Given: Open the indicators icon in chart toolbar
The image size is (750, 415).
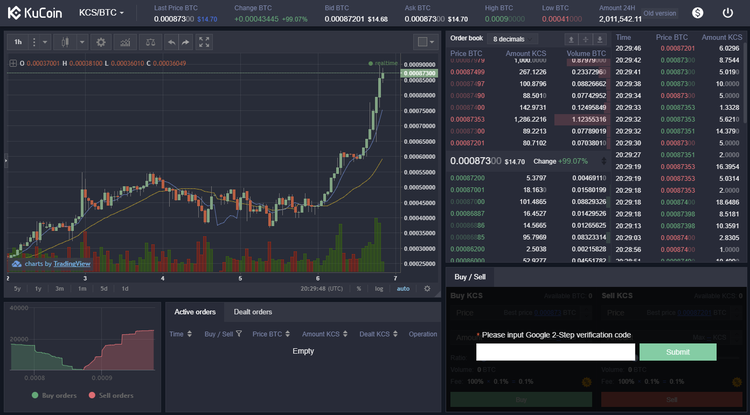Looking at the screenshot, I should pos(125,42).
